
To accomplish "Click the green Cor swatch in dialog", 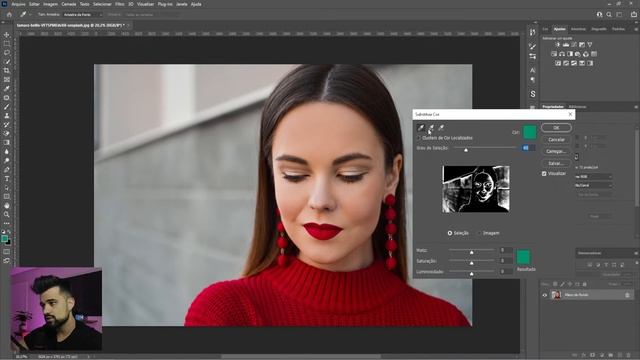I will (529, 132).
